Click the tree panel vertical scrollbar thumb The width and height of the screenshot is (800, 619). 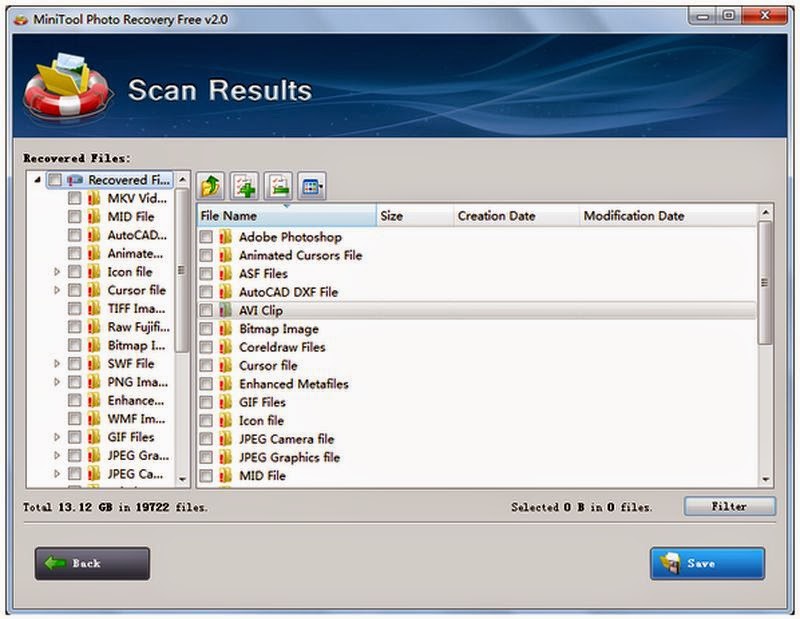[x=182, y=270]
